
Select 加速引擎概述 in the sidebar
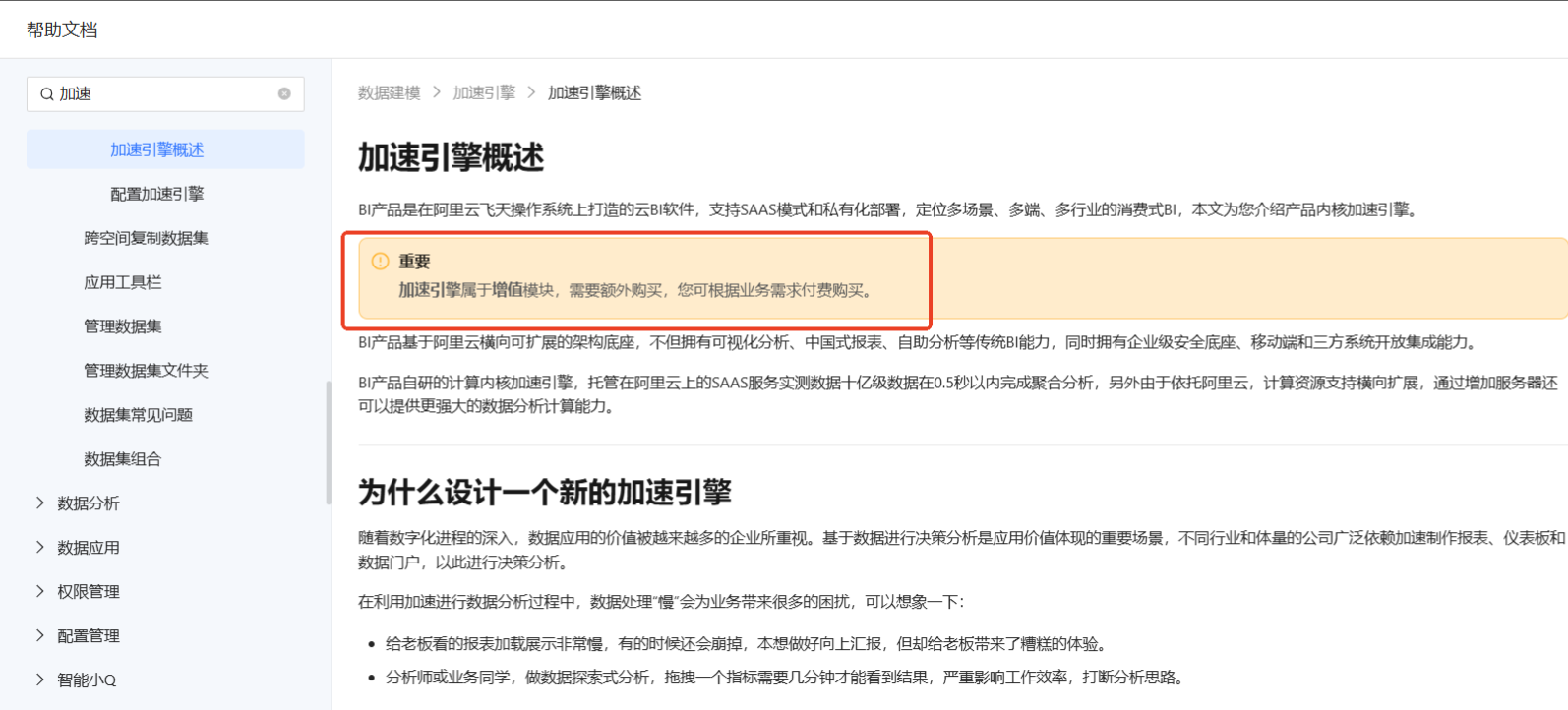coord(157,149)
